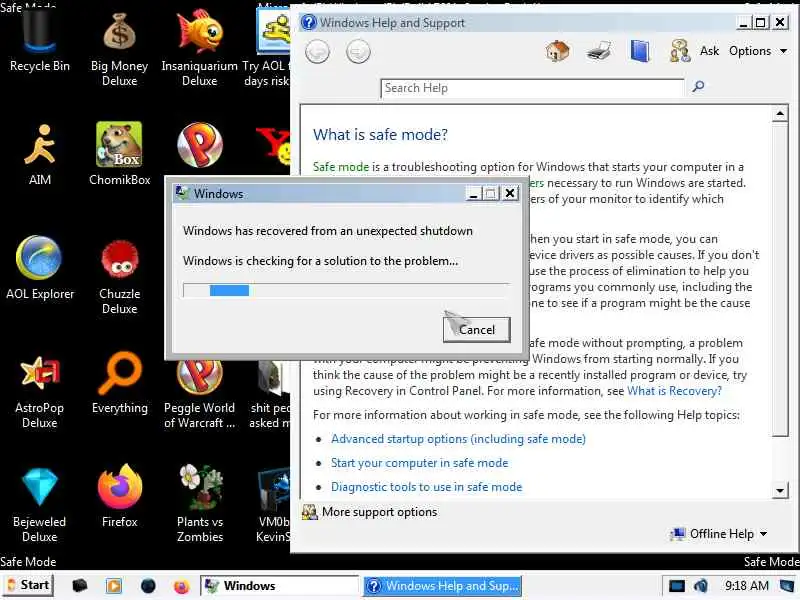Viewport: 800px width, 600px height.
Task: Go to Help home page icon
Action: 557,51
